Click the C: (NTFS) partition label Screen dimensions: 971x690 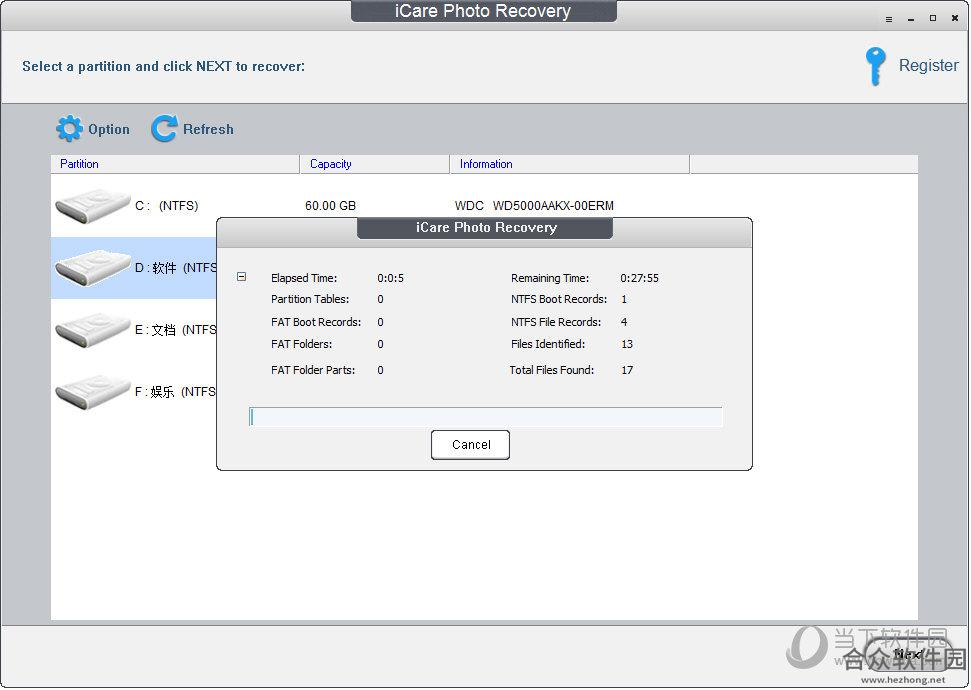(167, 206)
